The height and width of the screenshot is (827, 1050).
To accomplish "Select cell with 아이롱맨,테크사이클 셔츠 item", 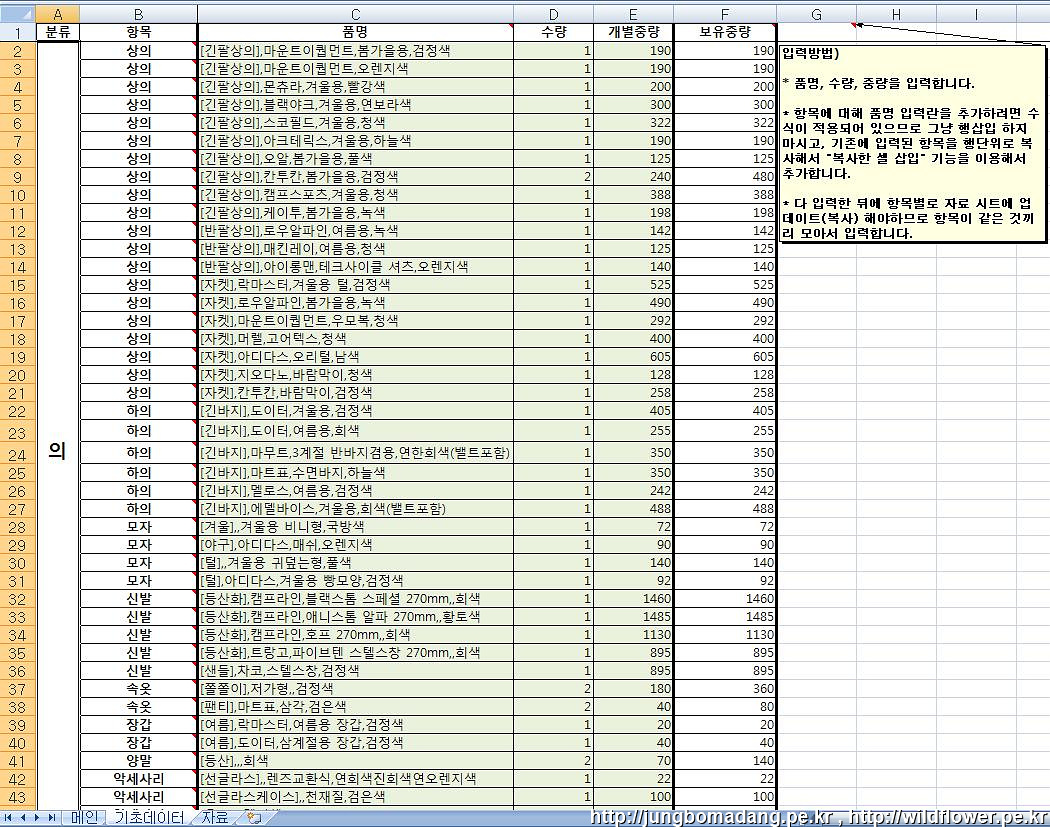I will click(356, 267).
